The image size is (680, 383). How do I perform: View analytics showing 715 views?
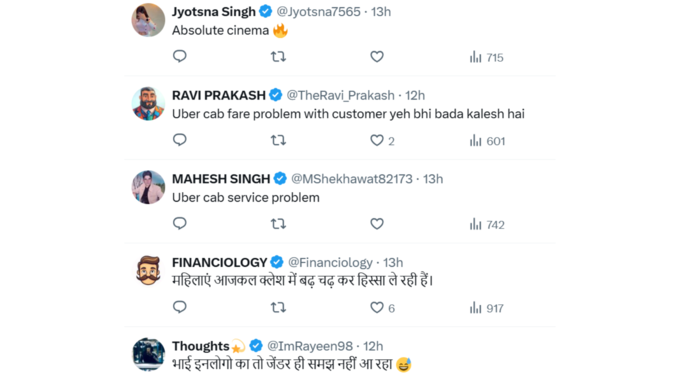[487, 57]
